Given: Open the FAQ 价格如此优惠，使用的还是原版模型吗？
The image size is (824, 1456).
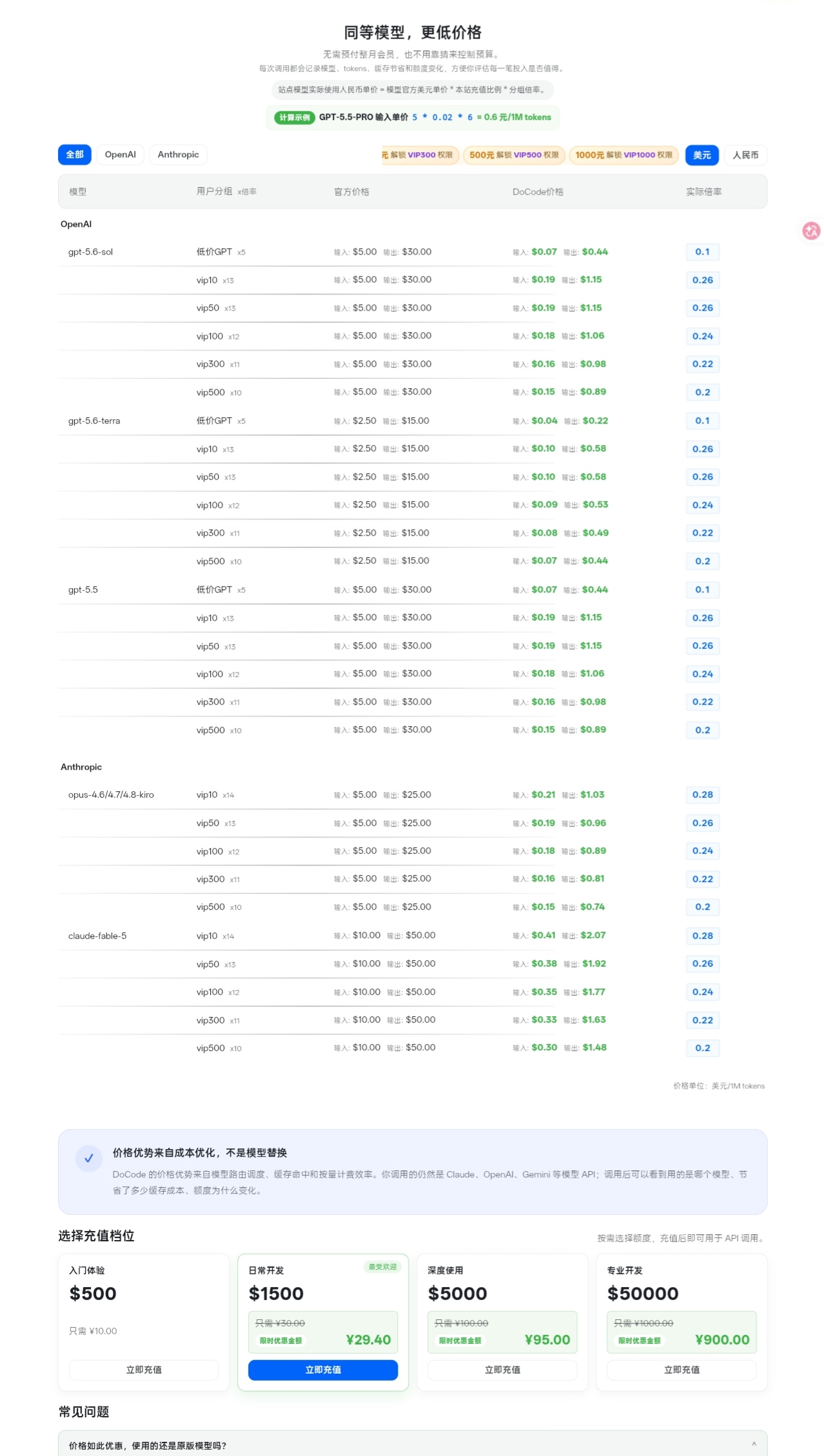Looking at the screenshot, I should pyautogui.click(x=413, y=1445).
